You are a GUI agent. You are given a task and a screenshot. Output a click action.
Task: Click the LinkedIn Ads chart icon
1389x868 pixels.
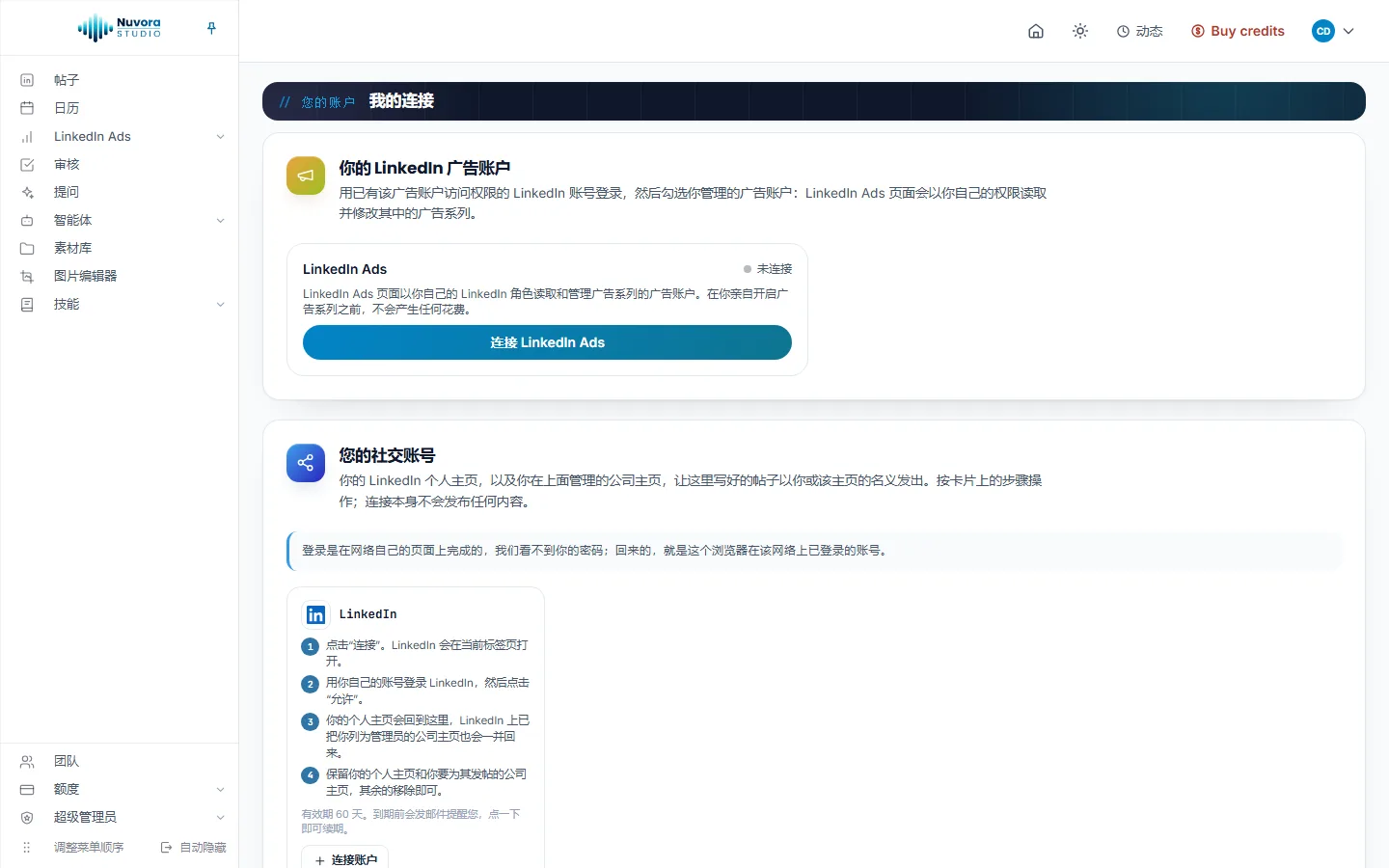(x=27, y=136)
